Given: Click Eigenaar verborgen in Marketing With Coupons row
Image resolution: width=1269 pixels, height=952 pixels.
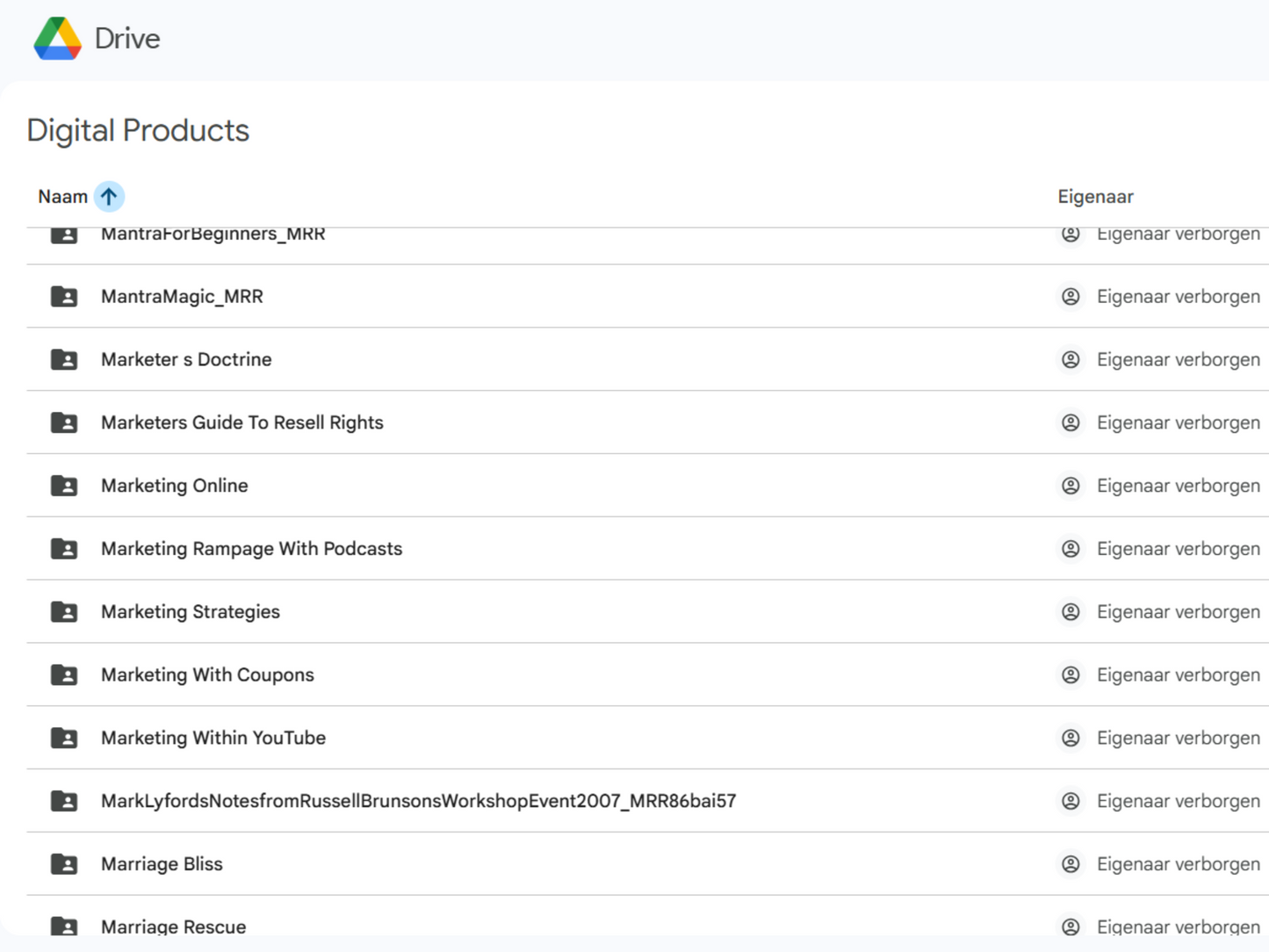Looking at the screenshot, I should (1179, 675).
